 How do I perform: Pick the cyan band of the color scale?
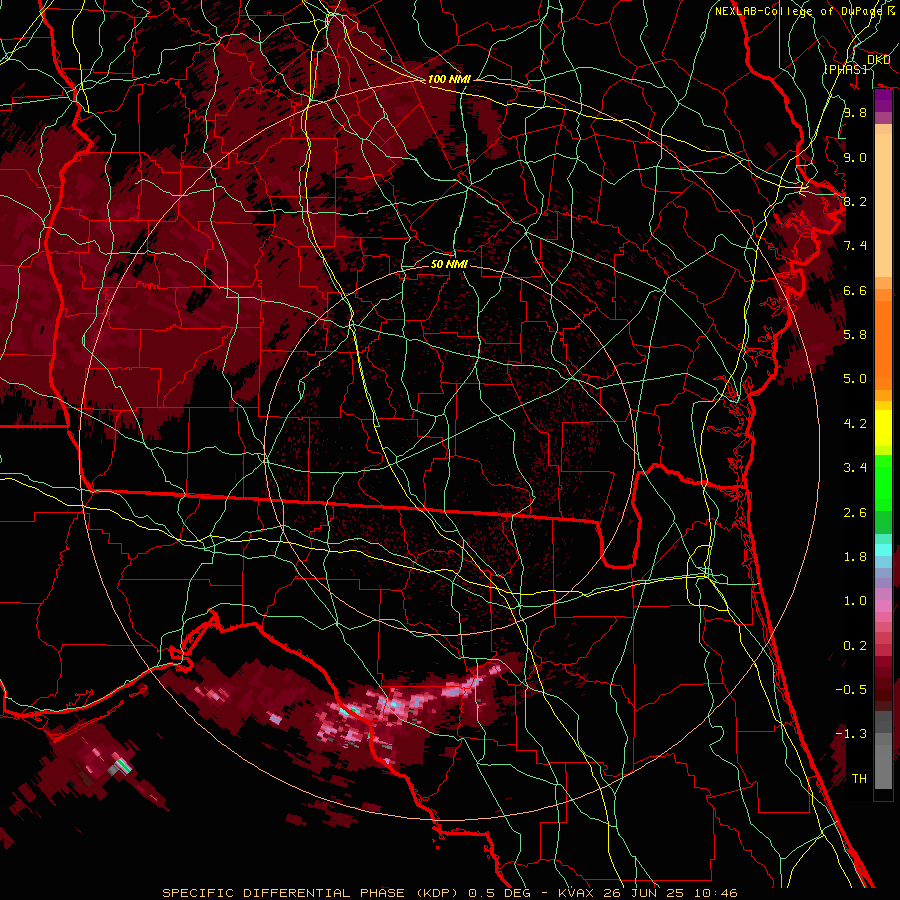pos(883,550)
